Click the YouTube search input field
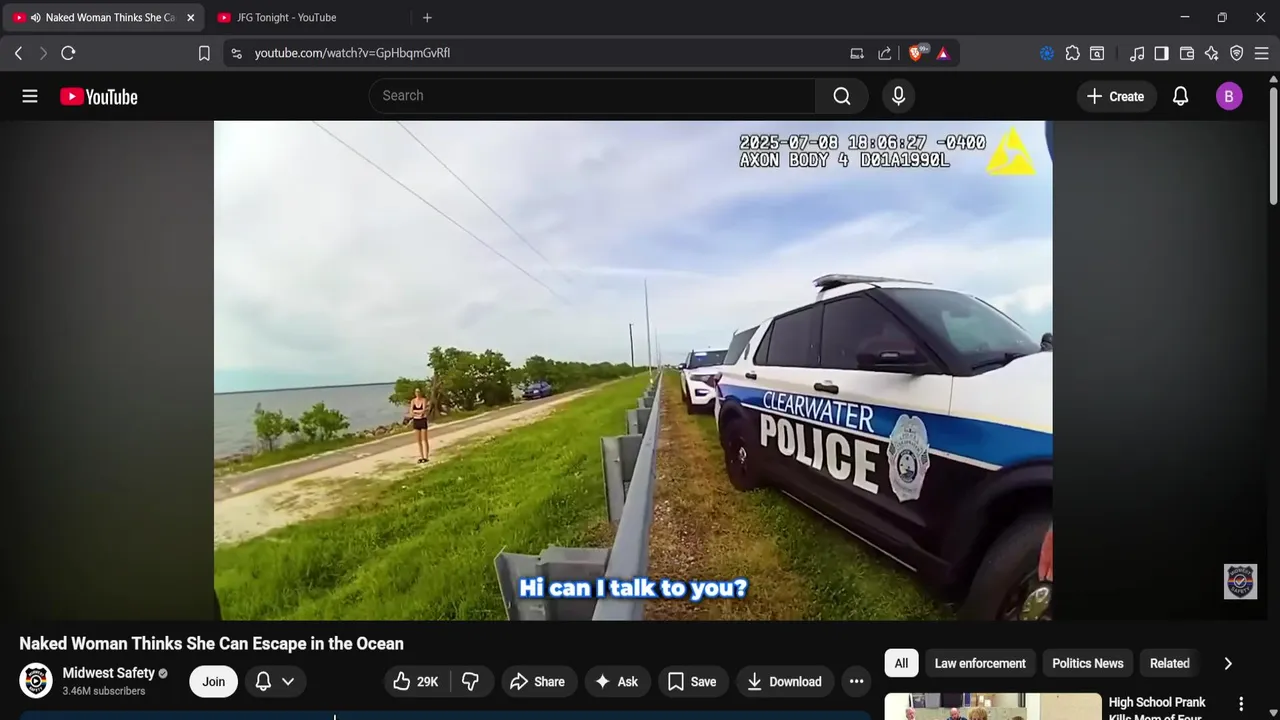The height and width of the screenshot is (720, 1280). pos(592,96)
